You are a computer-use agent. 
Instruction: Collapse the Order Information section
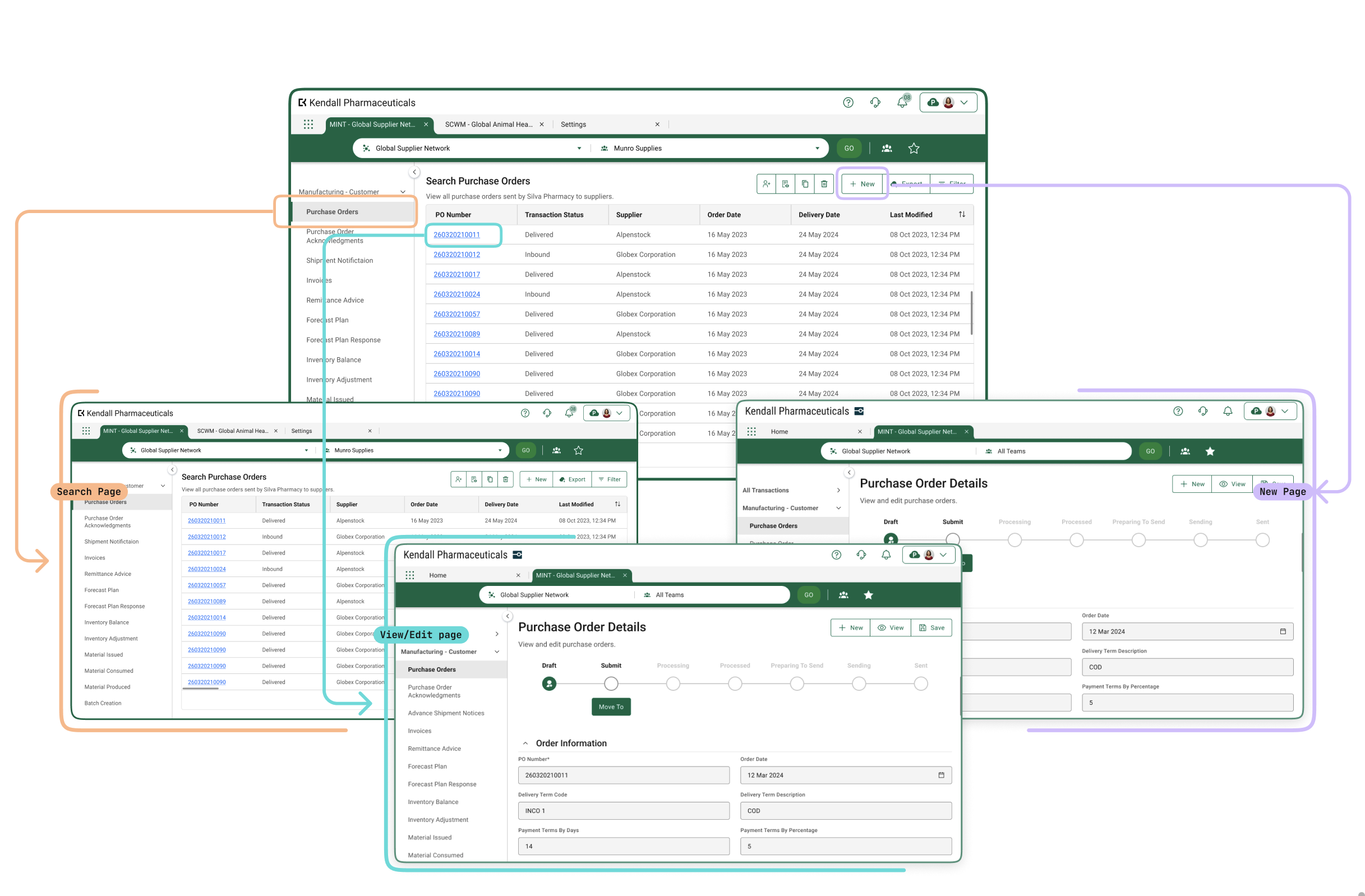[x=525, y=743]
